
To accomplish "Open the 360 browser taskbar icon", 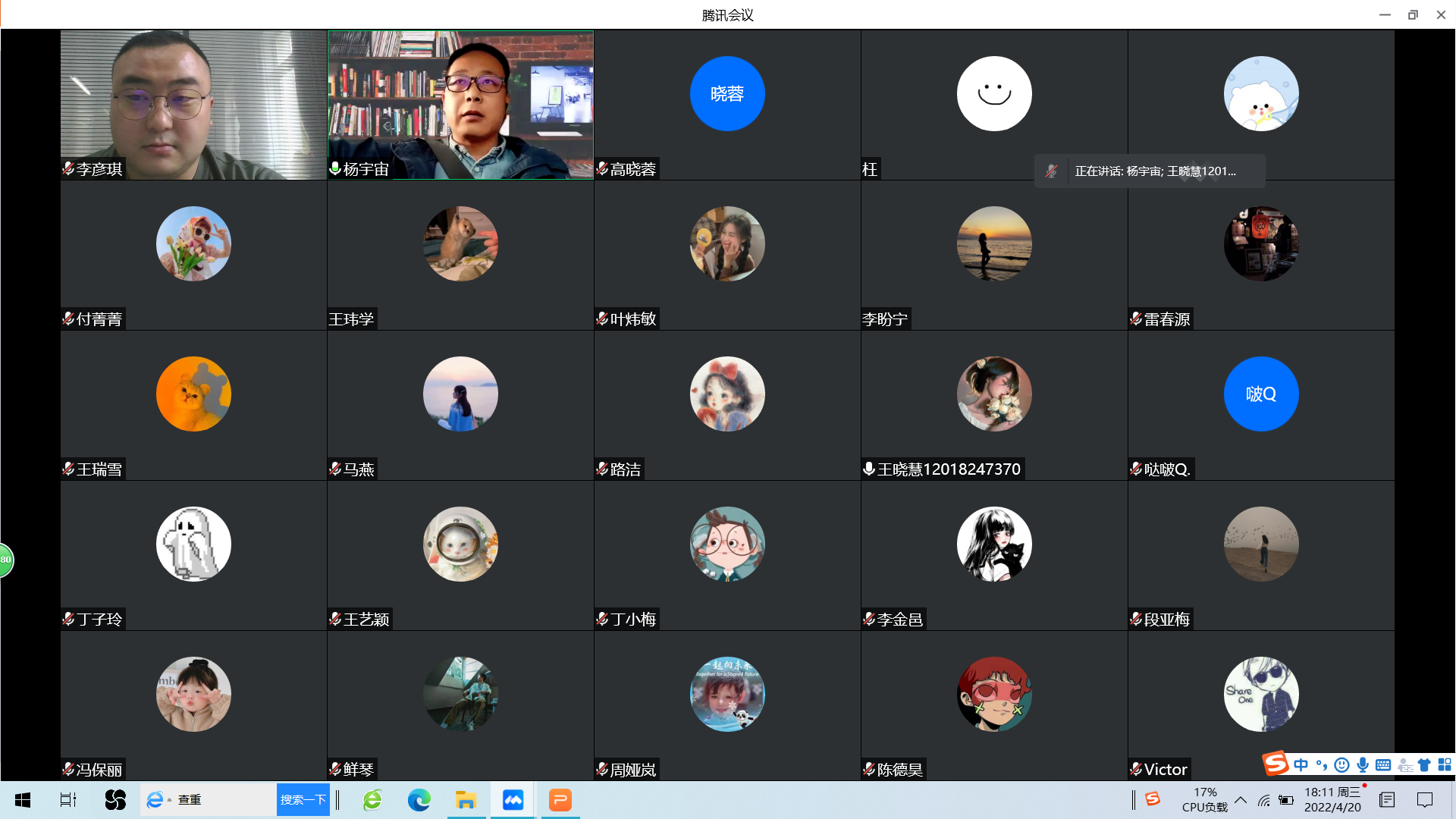I will [372, 800].
